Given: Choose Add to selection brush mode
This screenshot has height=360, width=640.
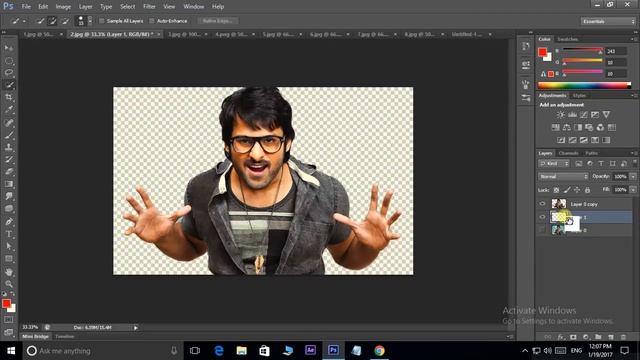Looking at the screenshot, I should click(x=52, y=21).
